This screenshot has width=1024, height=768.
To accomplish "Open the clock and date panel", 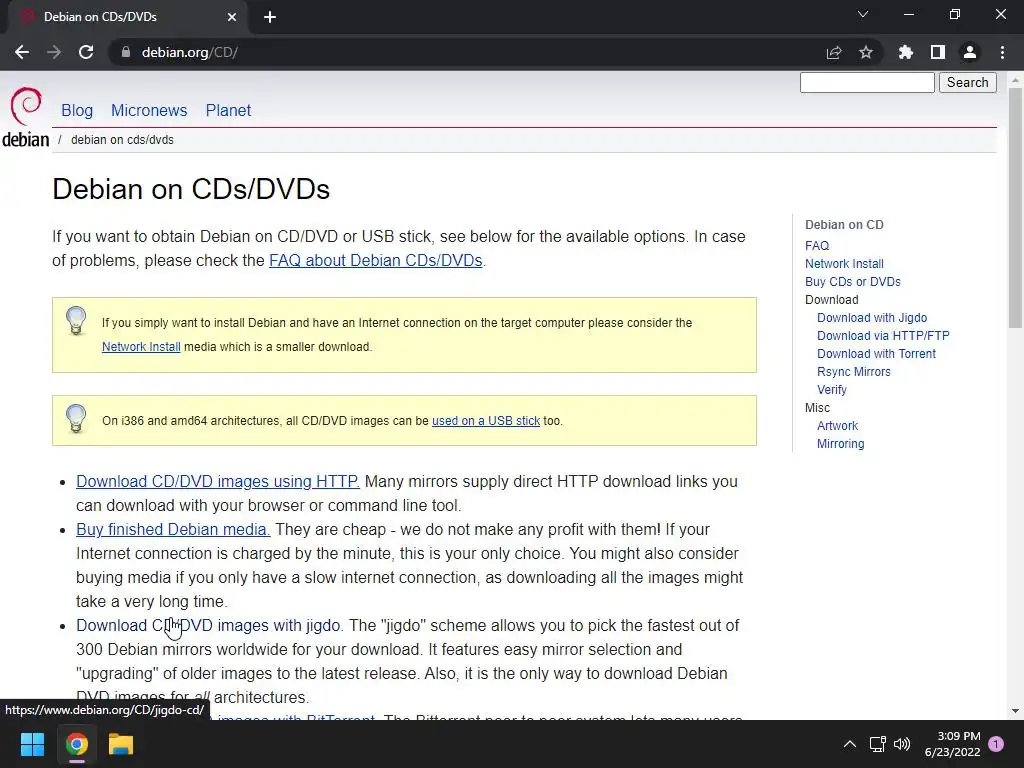I will [952, 744].
